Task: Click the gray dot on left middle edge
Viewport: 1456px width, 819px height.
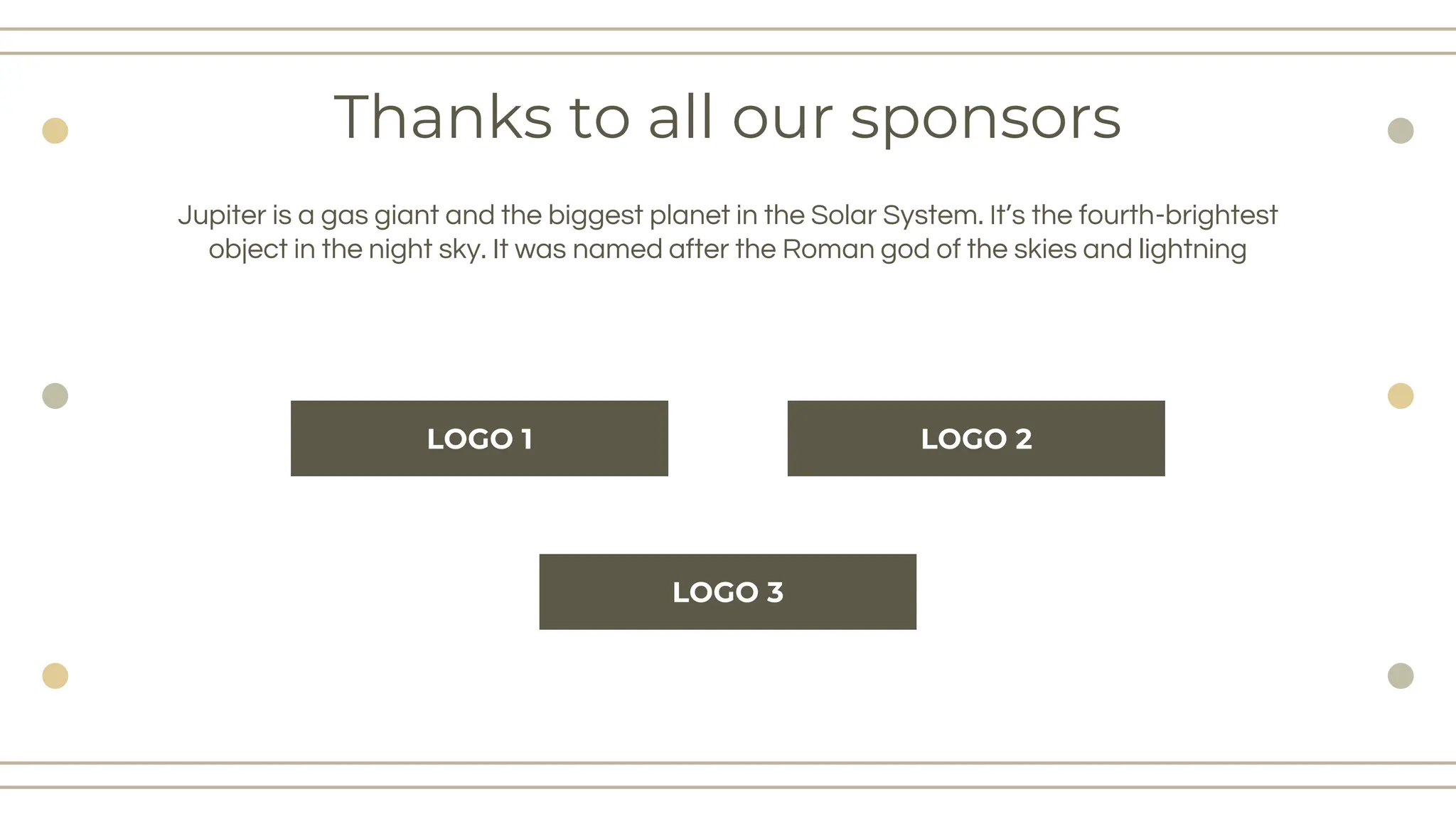Action: 55,396
